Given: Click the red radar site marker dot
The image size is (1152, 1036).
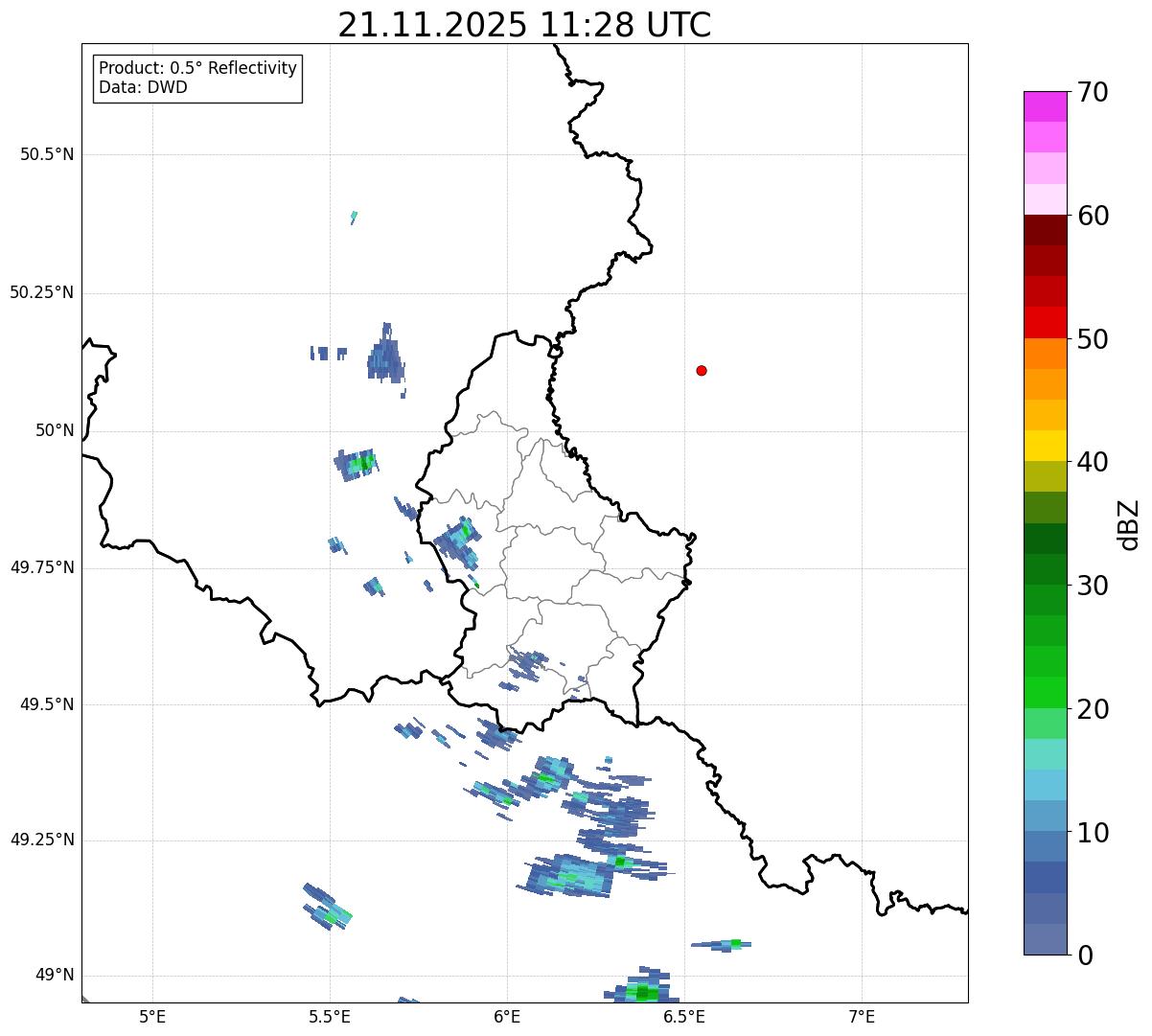Looking at the screenshot, I should pos(702,370).
